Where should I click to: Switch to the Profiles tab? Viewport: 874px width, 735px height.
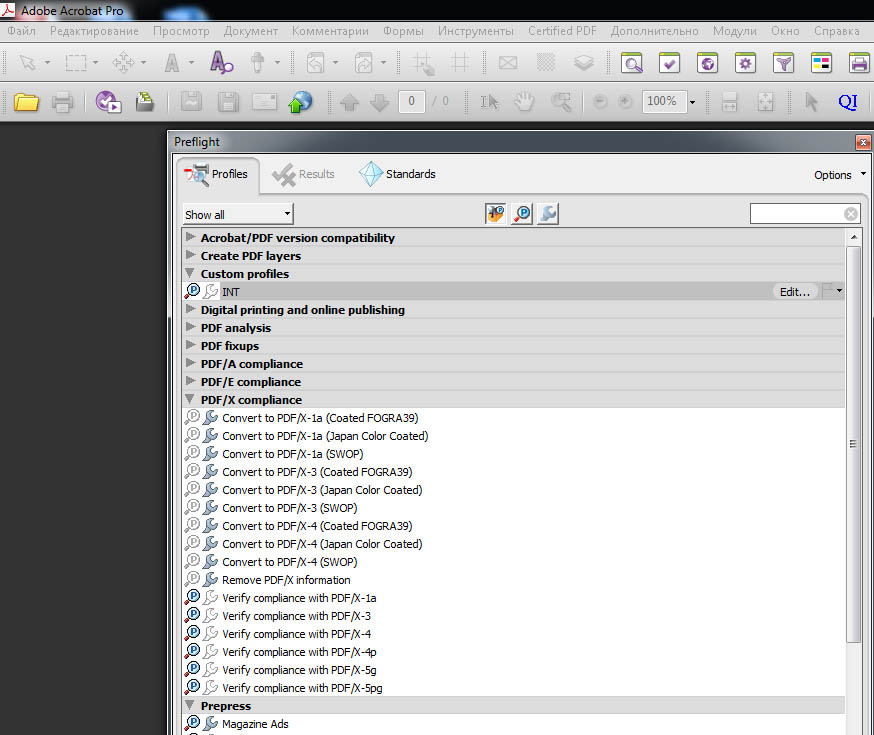[x=218, y=174]
